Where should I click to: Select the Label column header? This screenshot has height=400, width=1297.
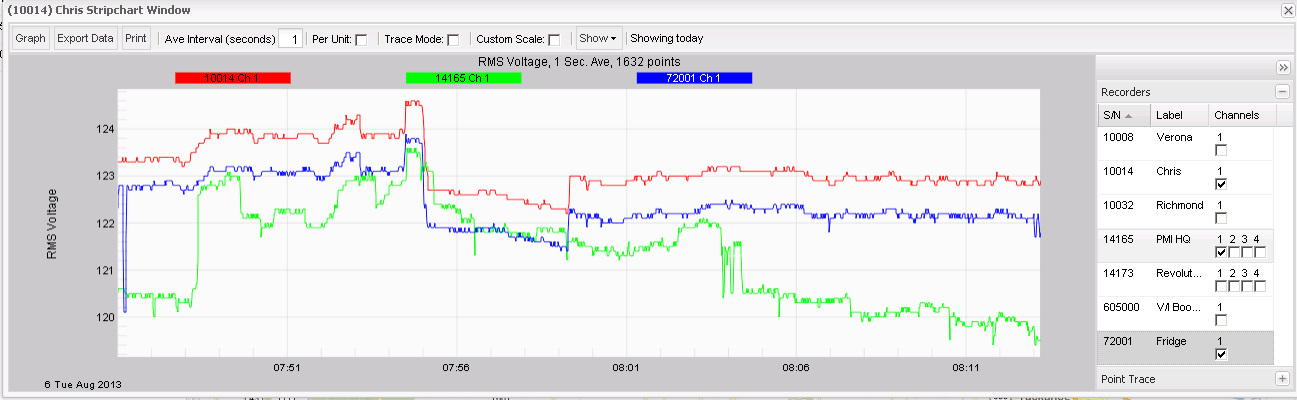[x=1169, y=115]
